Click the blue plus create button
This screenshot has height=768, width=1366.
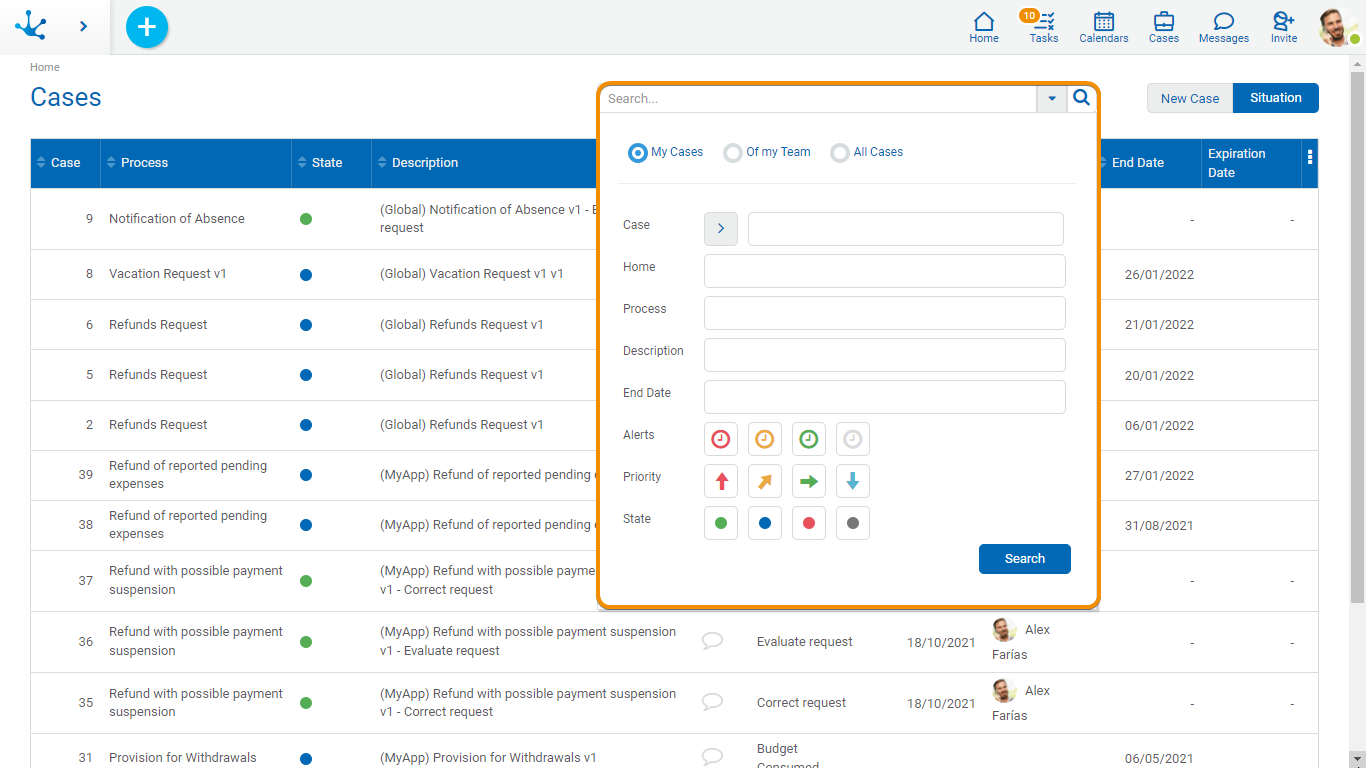[147, 27]
